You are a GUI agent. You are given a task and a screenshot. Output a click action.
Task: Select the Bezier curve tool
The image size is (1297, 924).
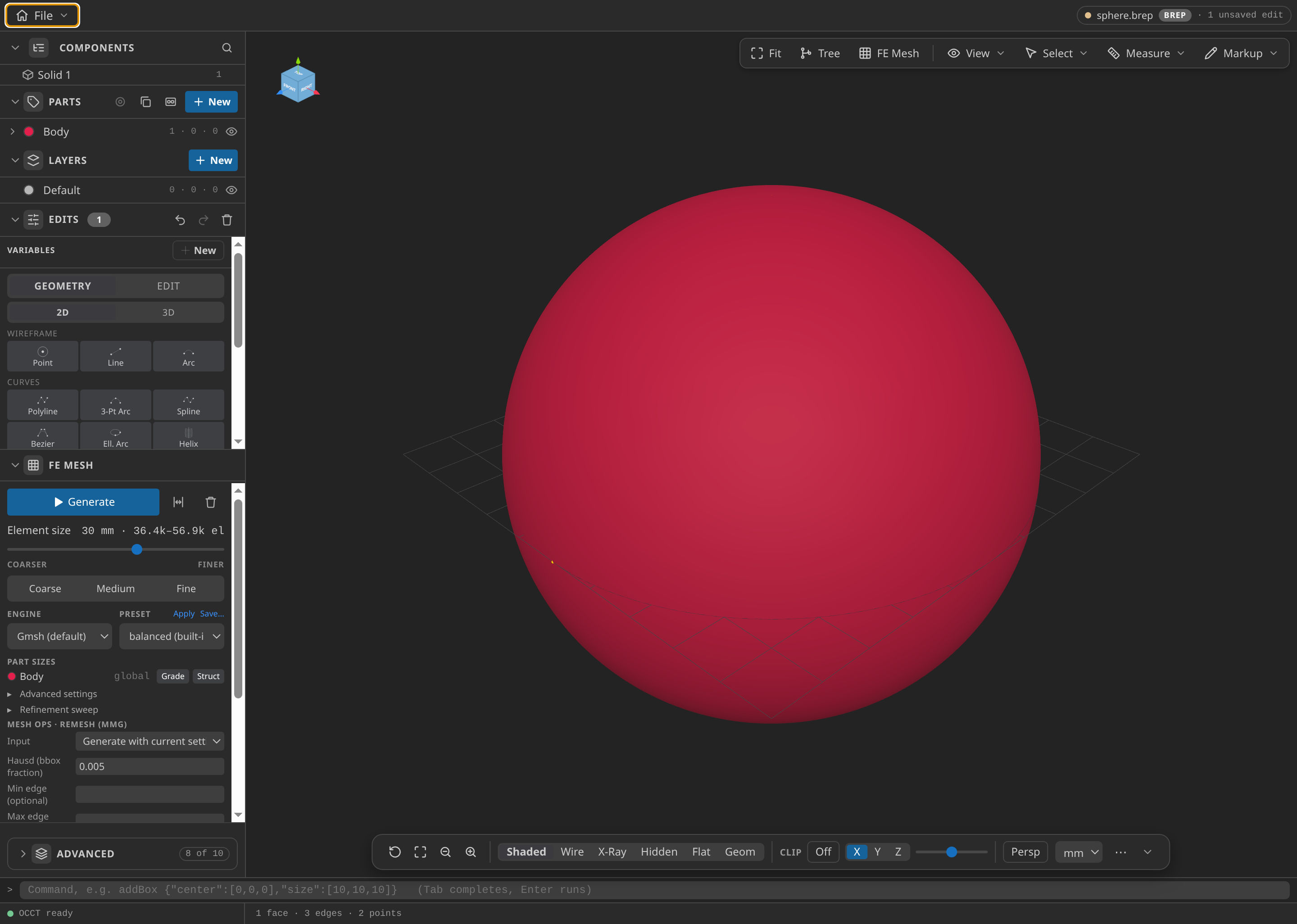point(43,436)
